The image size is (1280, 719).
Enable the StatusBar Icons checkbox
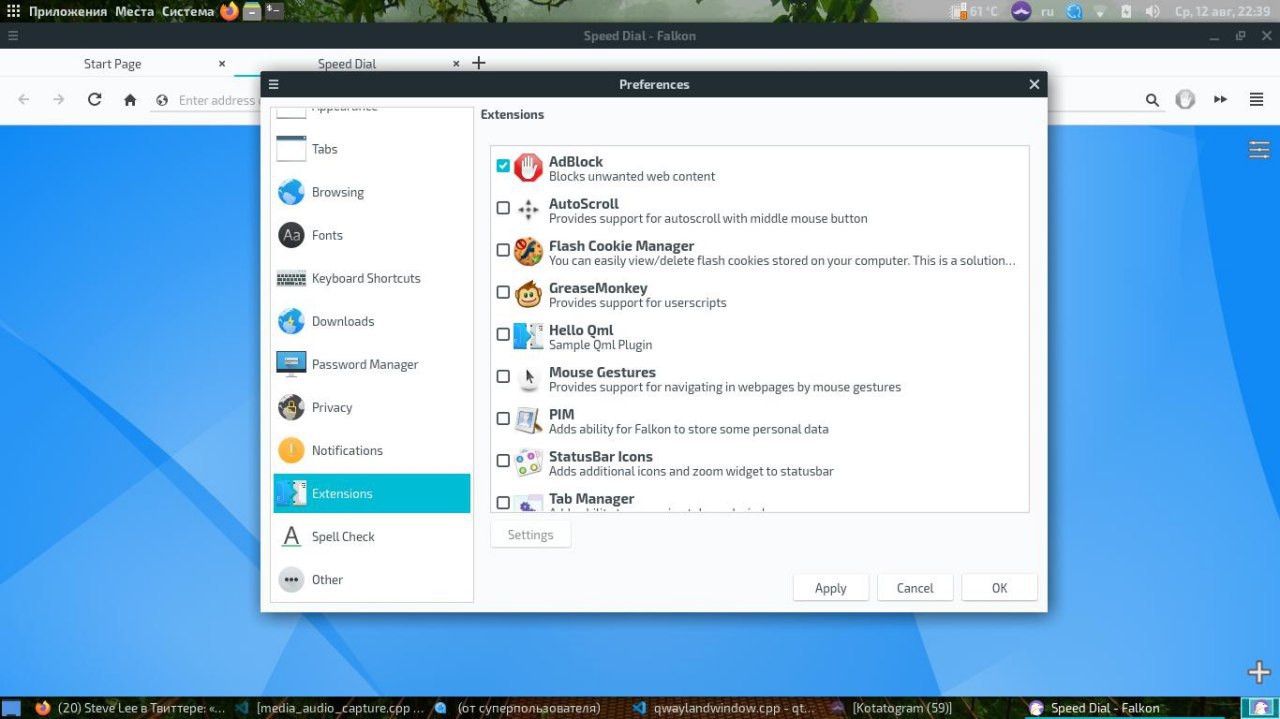point(503,460)
